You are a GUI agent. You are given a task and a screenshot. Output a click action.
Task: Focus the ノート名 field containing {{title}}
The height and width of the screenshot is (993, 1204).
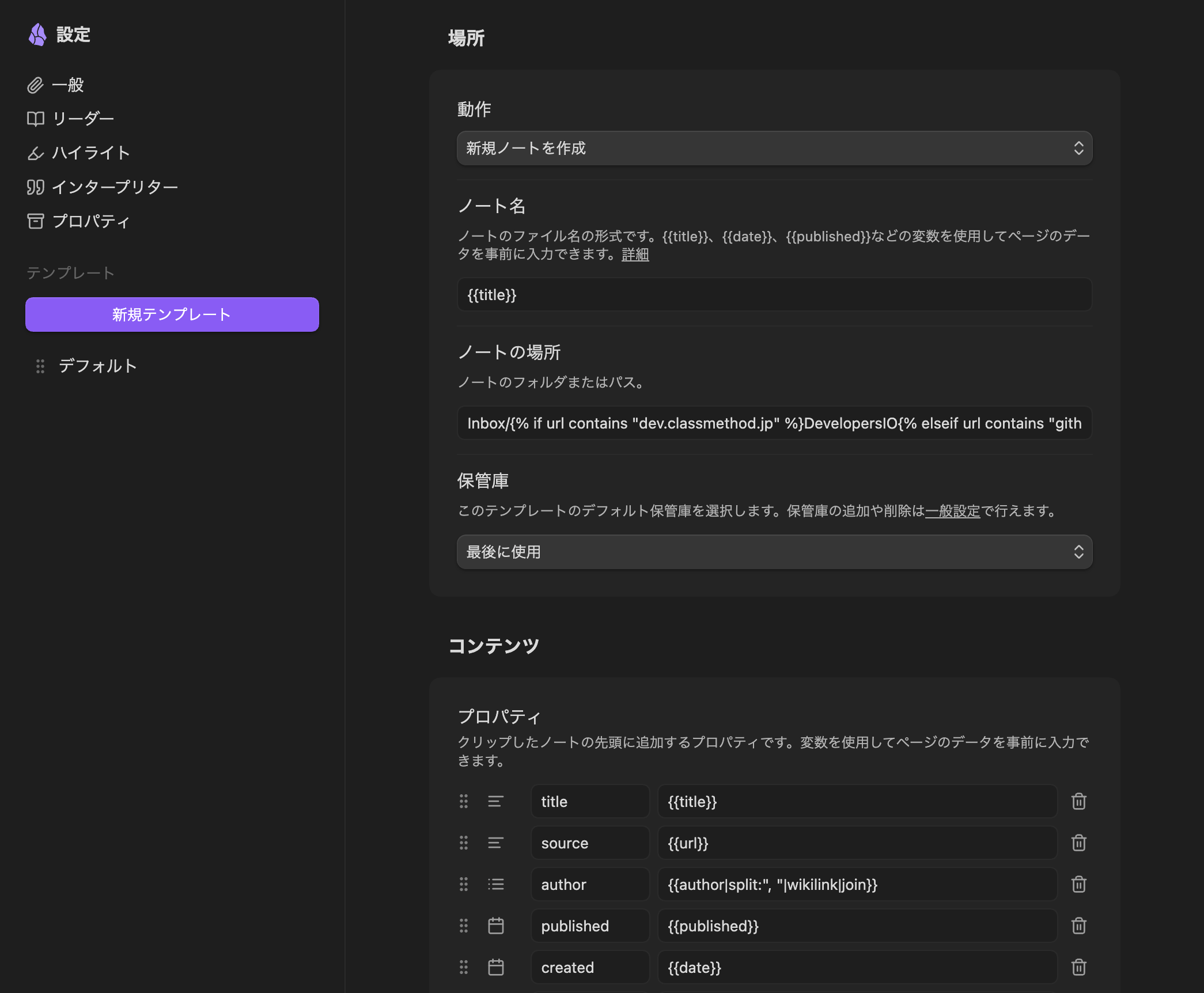(x=774, y=295)
